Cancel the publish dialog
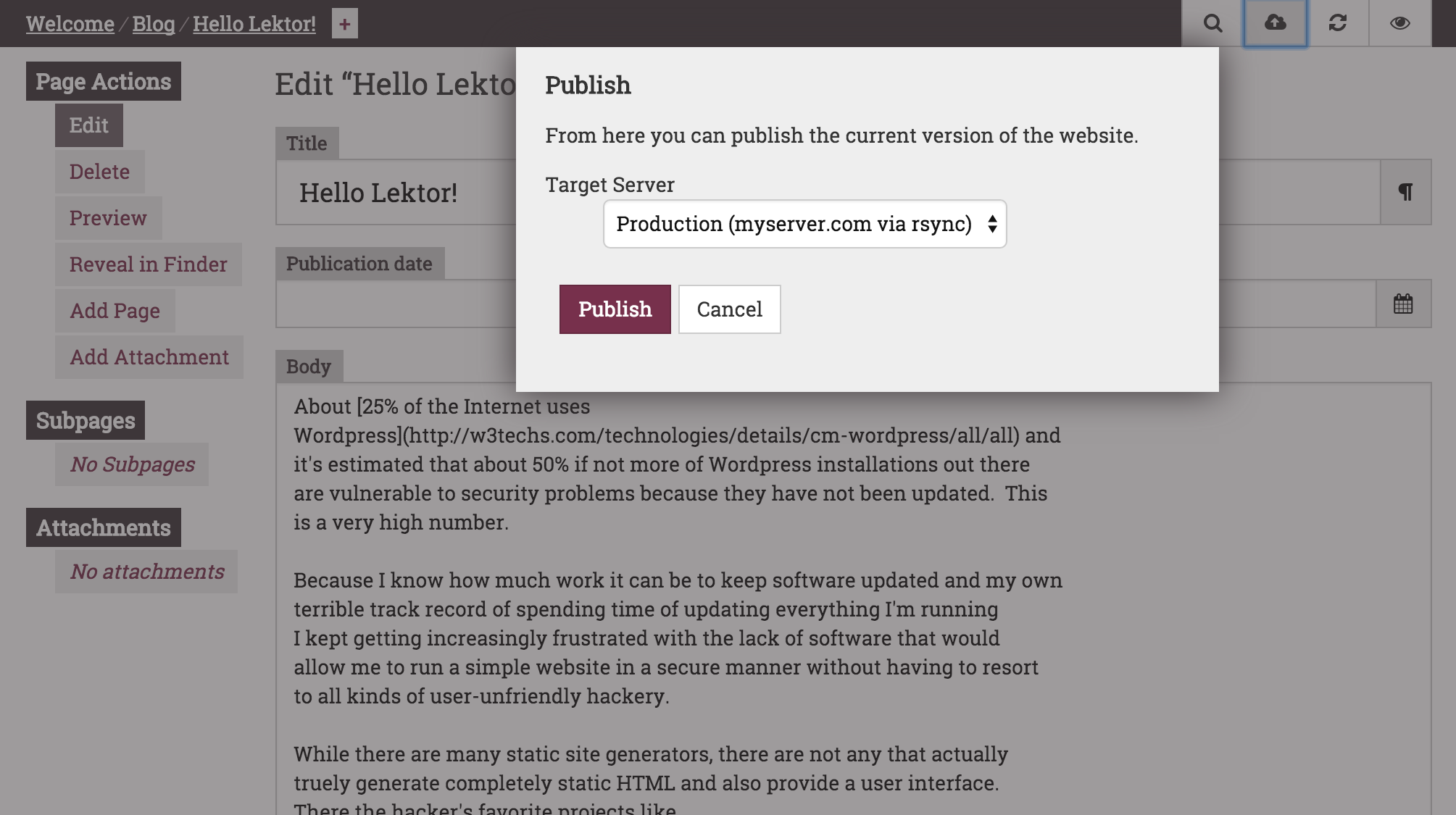This screenshot has height=815, width=1456. click(x=729, y=309)
